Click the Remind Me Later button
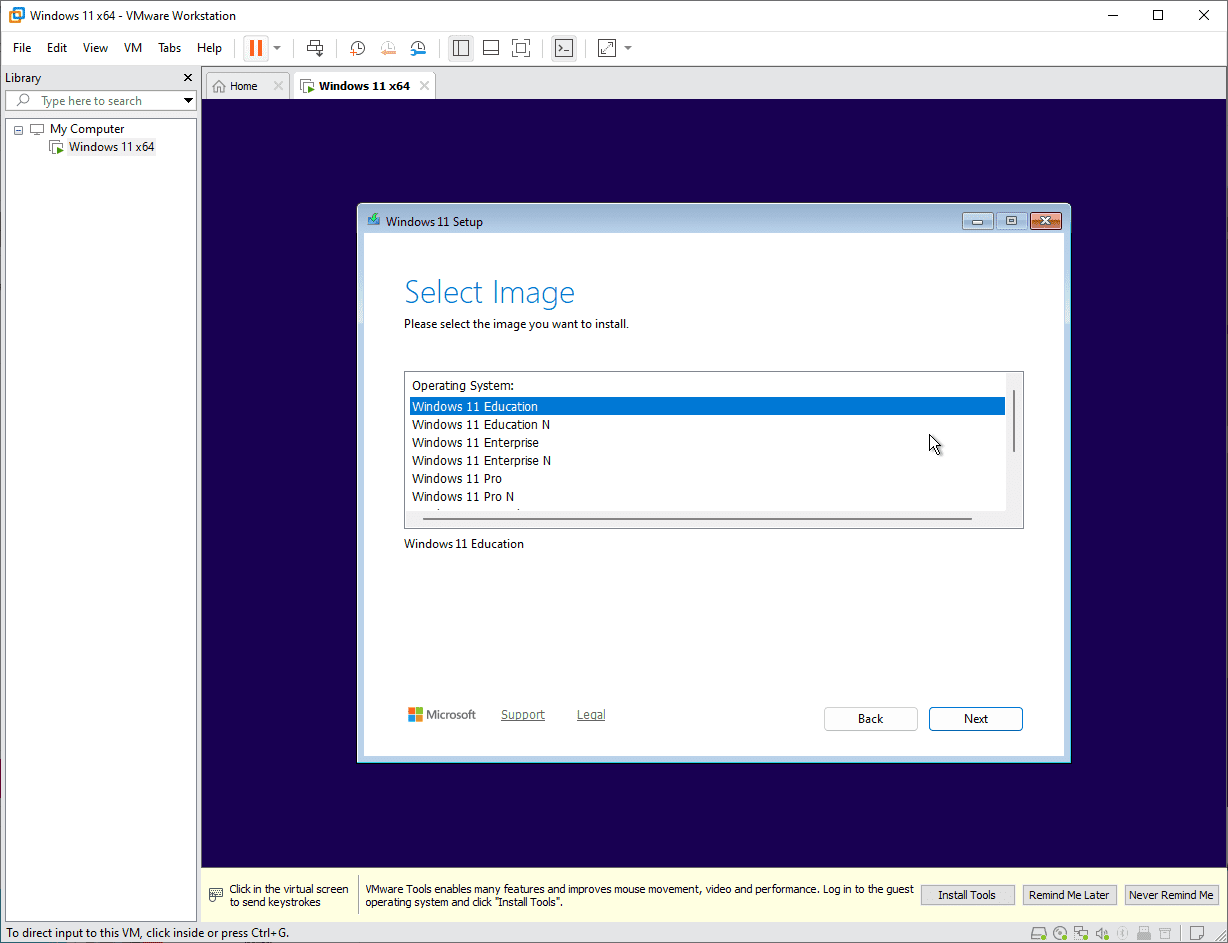Screen dimensions: 1228x943 point(1069,895)
